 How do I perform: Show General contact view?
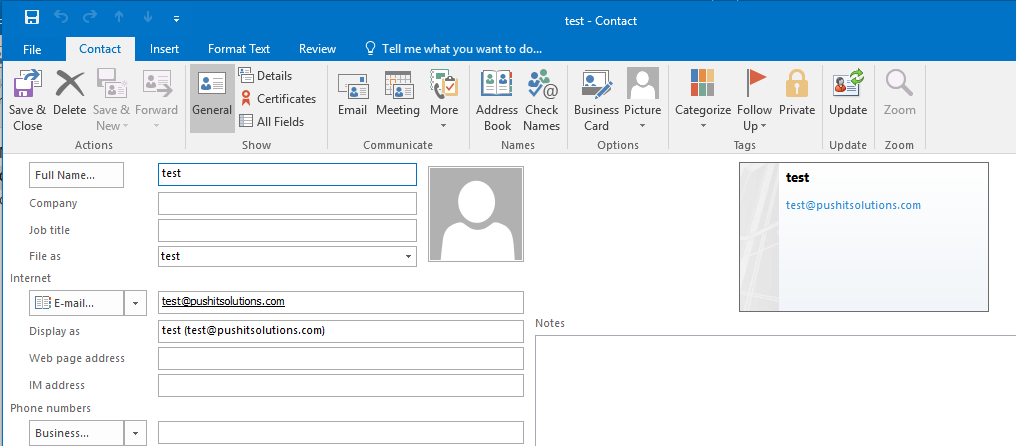tap(212, 99)
